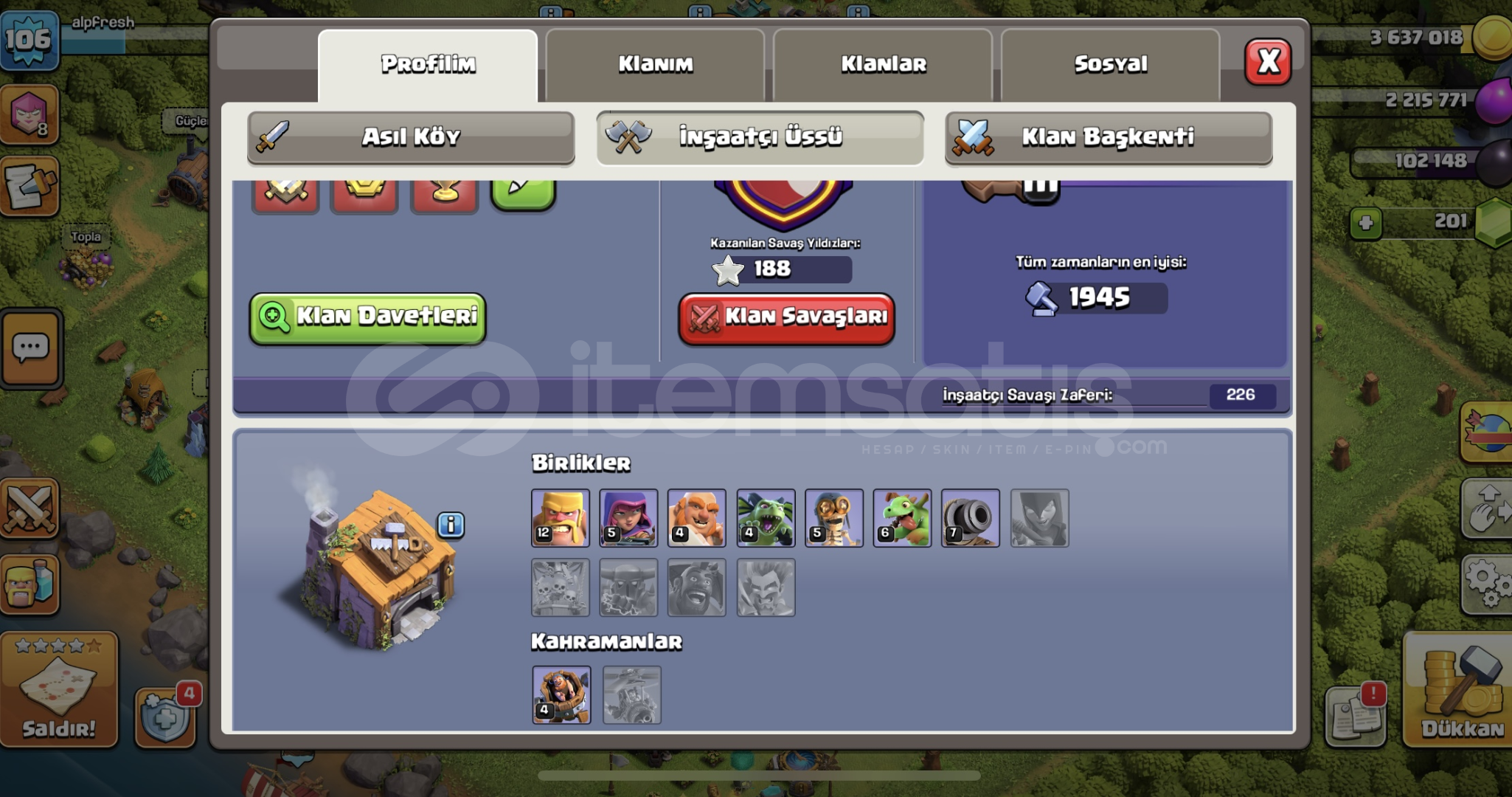Click the Klan Davetleri button
1512x797 pixels.
click(367, 318)
